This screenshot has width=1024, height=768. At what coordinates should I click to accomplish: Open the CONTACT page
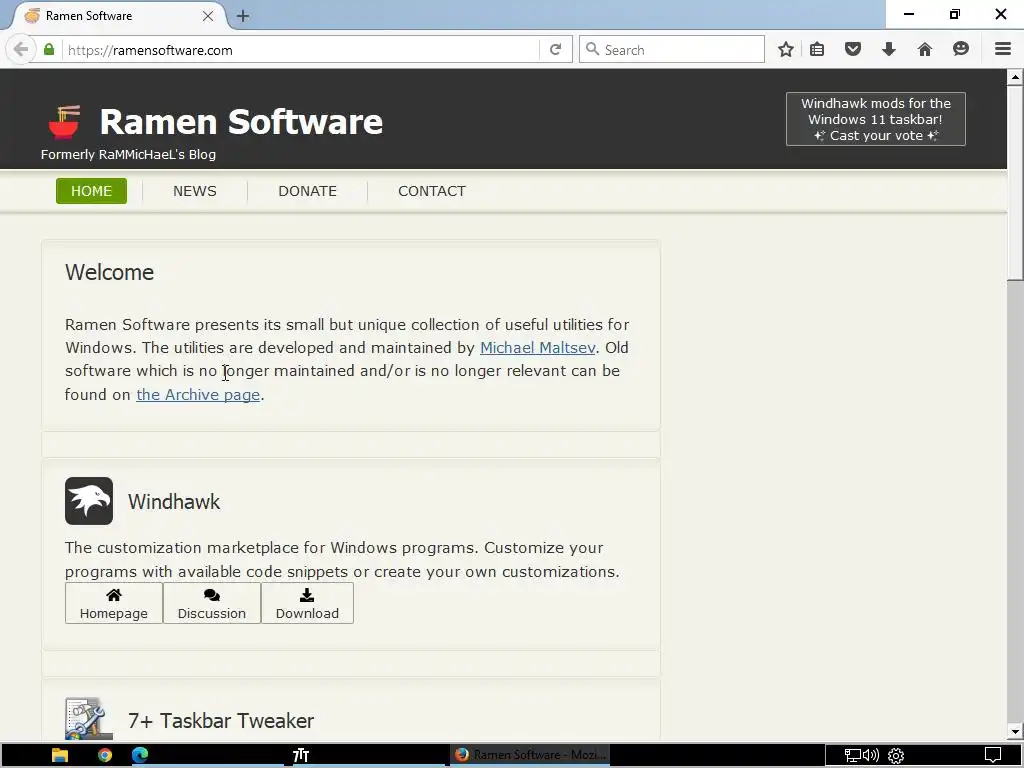point(432,191)
